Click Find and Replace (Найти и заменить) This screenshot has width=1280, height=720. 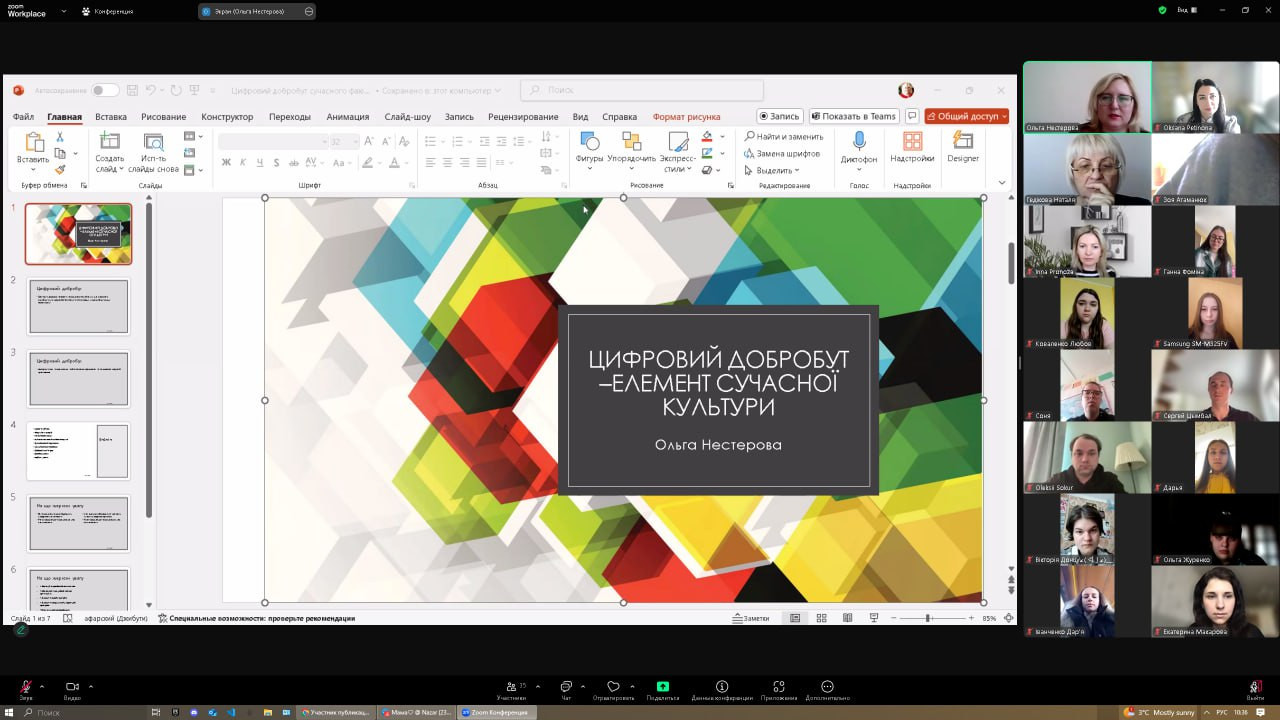click(784, 136)
